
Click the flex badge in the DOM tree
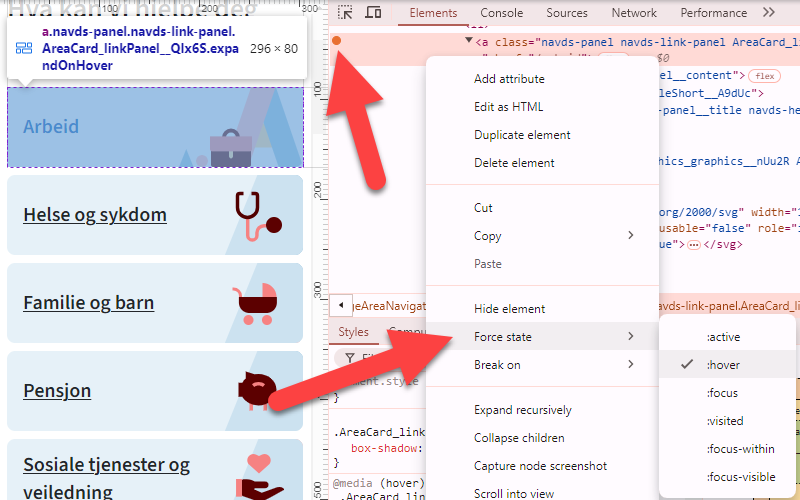(x=764, y=76)
